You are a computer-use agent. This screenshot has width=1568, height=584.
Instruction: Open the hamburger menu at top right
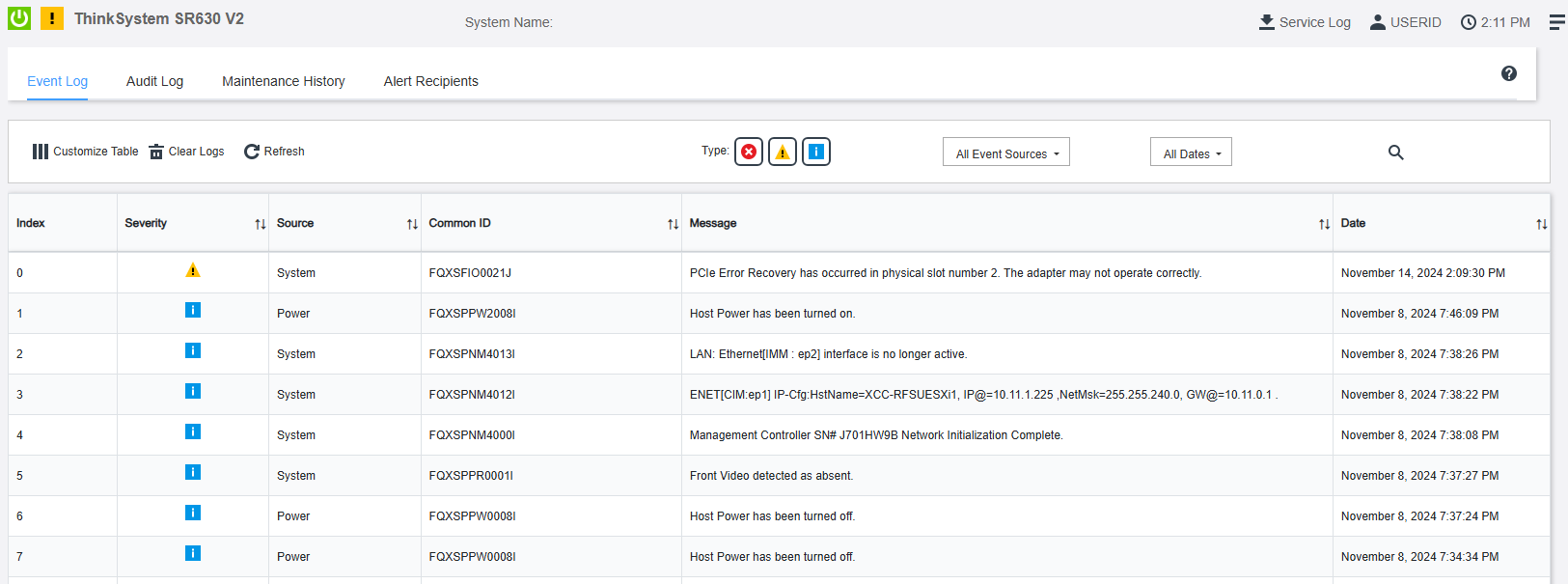click(1556, 22)
